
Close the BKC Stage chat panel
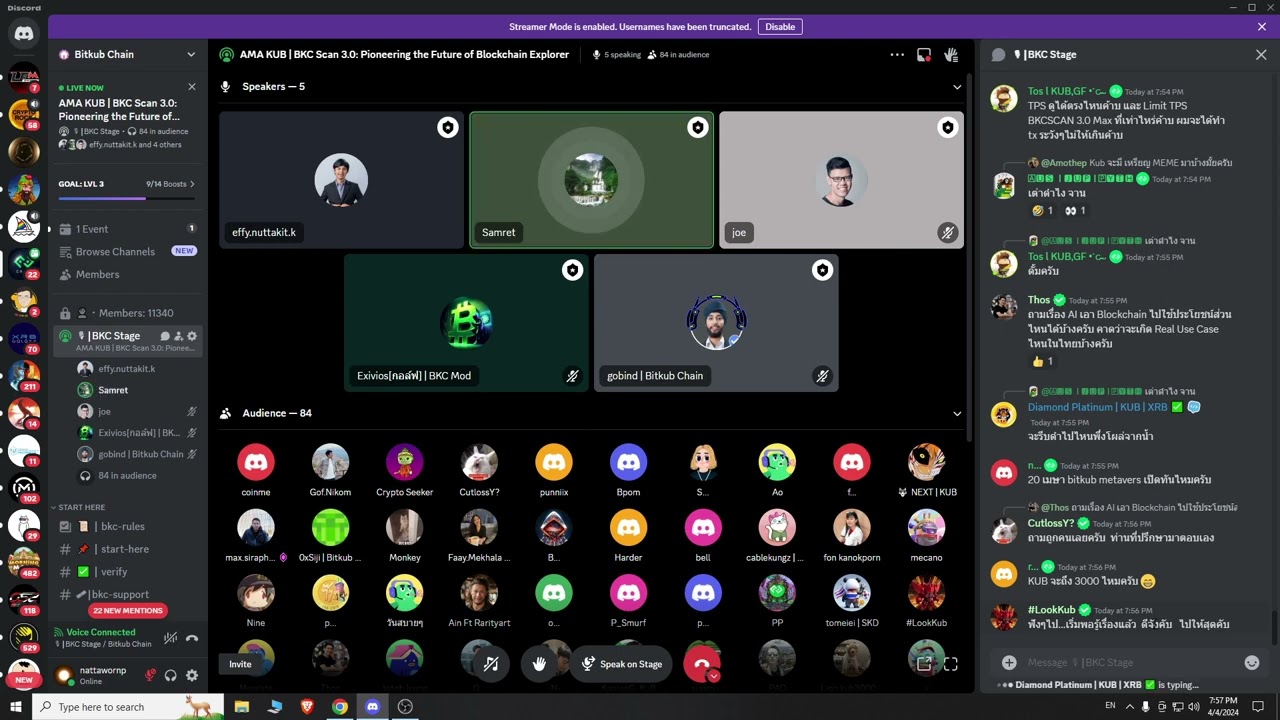1261,55
